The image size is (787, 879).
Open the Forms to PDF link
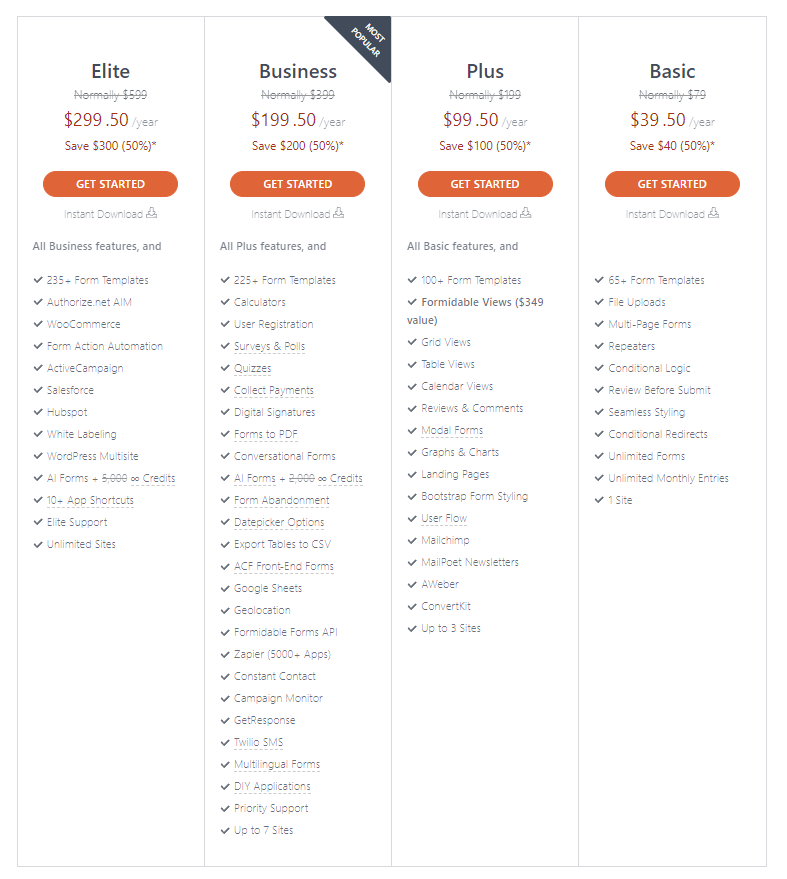266,434
